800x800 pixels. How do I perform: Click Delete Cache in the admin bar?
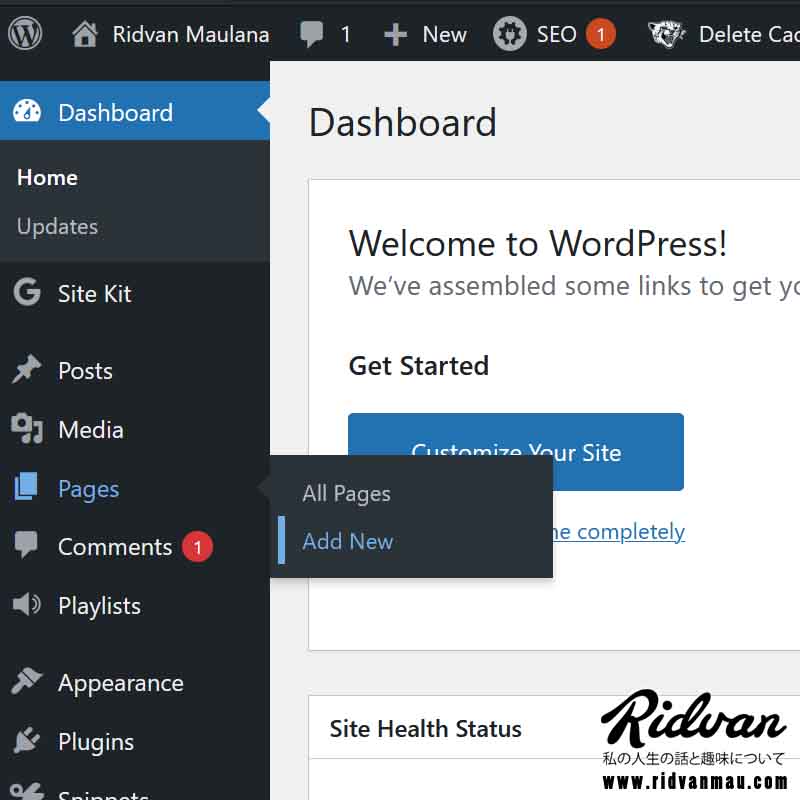pos(749,35)
